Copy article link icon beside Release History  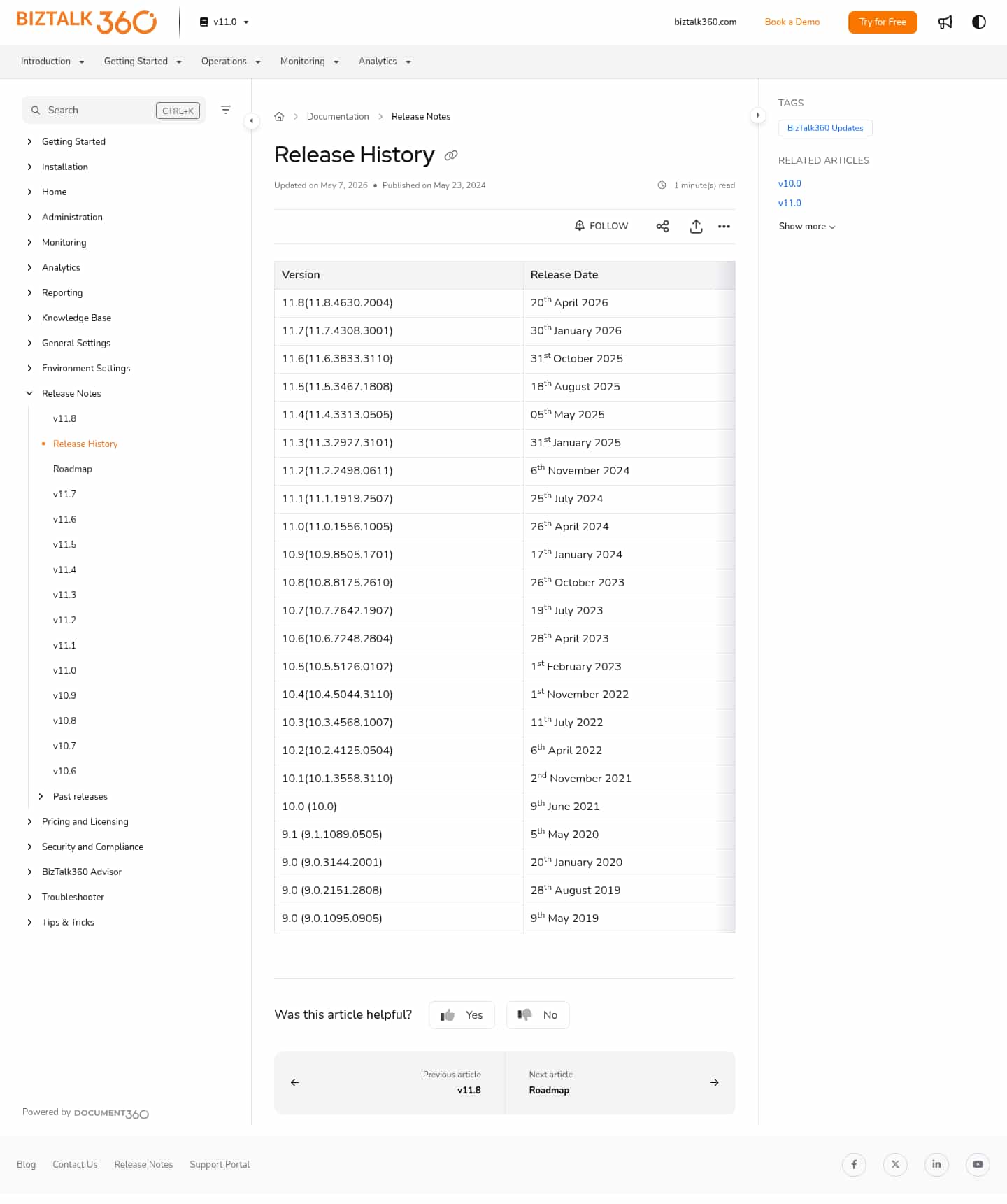click(x=451, y=155)
